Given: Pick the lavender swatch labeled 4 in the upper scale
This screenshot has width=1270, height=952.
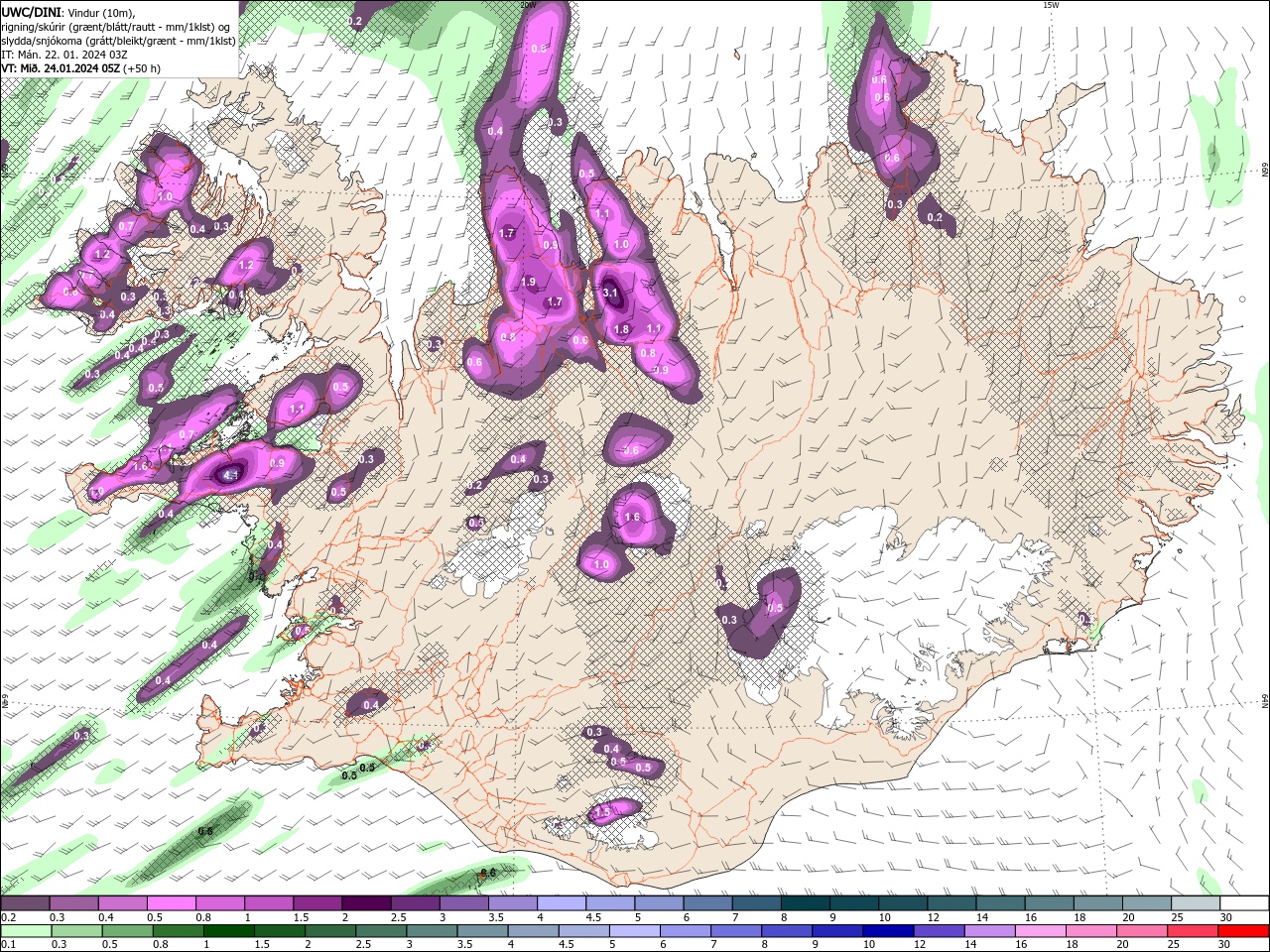Looking at the screenshot, I should [x=562, y=902].
